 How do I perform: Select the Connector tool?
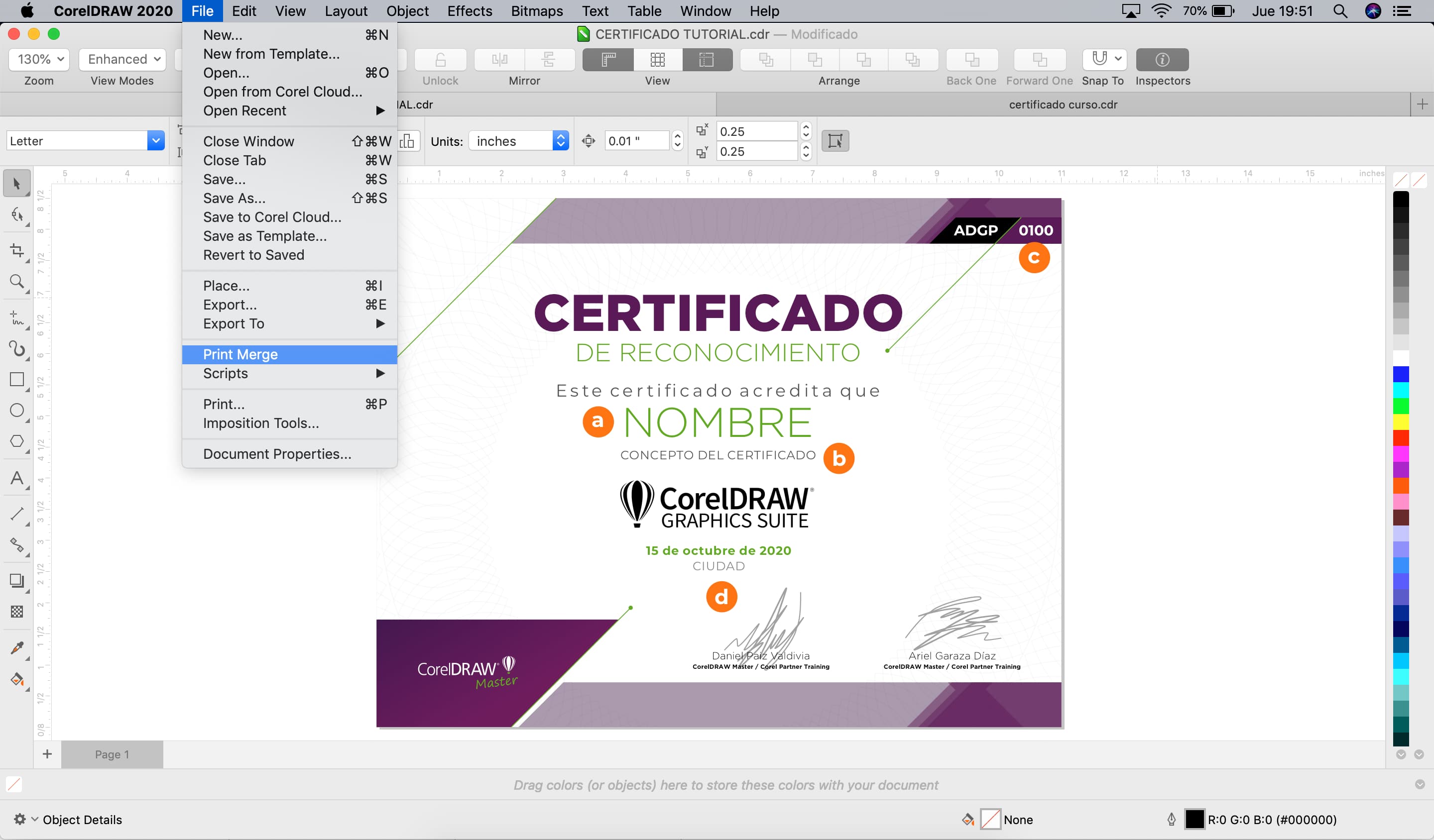pyautogui.click(x=16, y=545)
